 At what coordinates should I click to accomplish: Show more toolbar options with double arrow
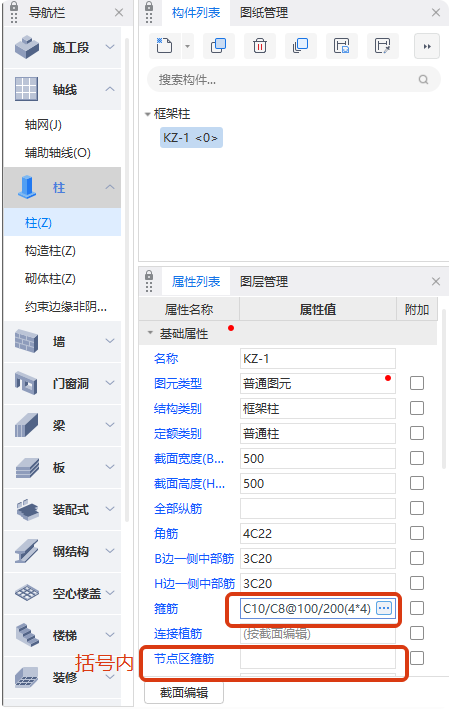tap(427, 46)
